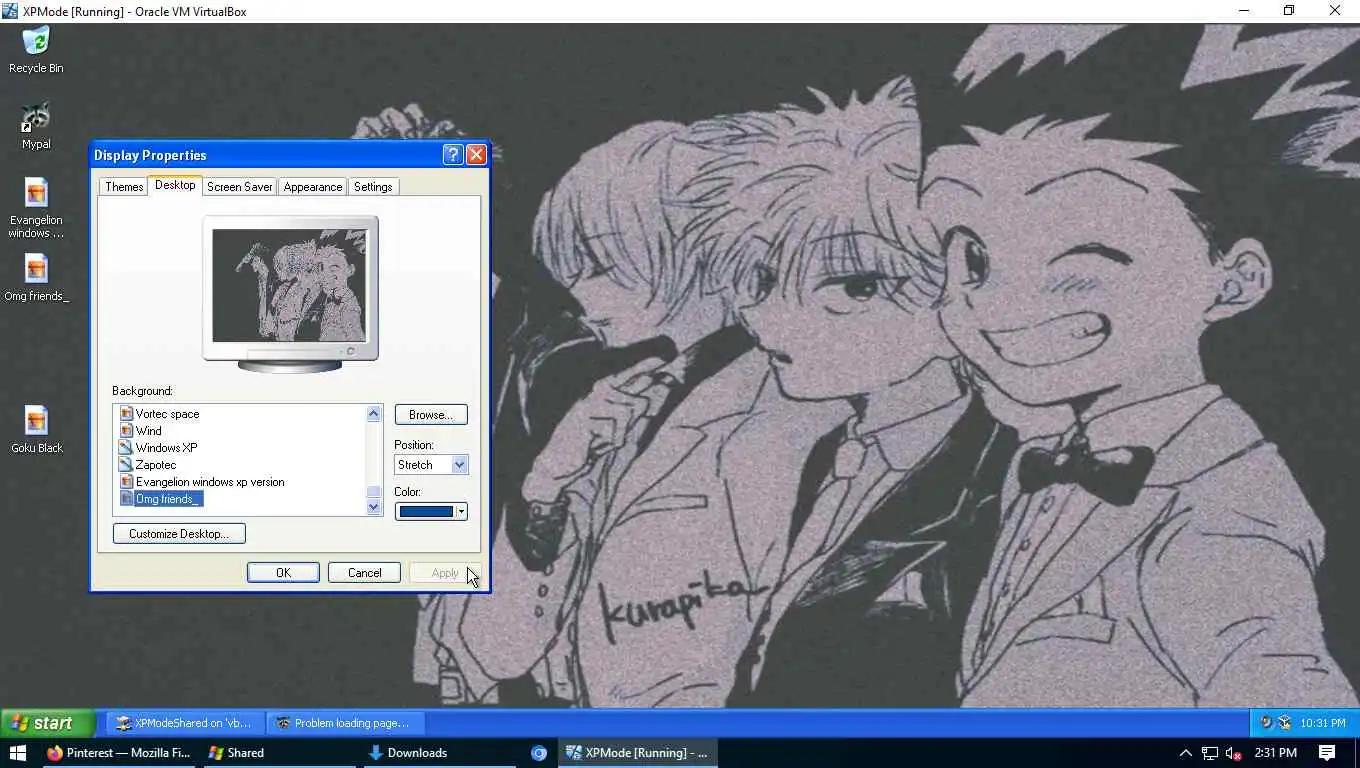Screen dimensions: 1360x768
Task: Click the blue circular taskbar icon
Action: [539, 753]
